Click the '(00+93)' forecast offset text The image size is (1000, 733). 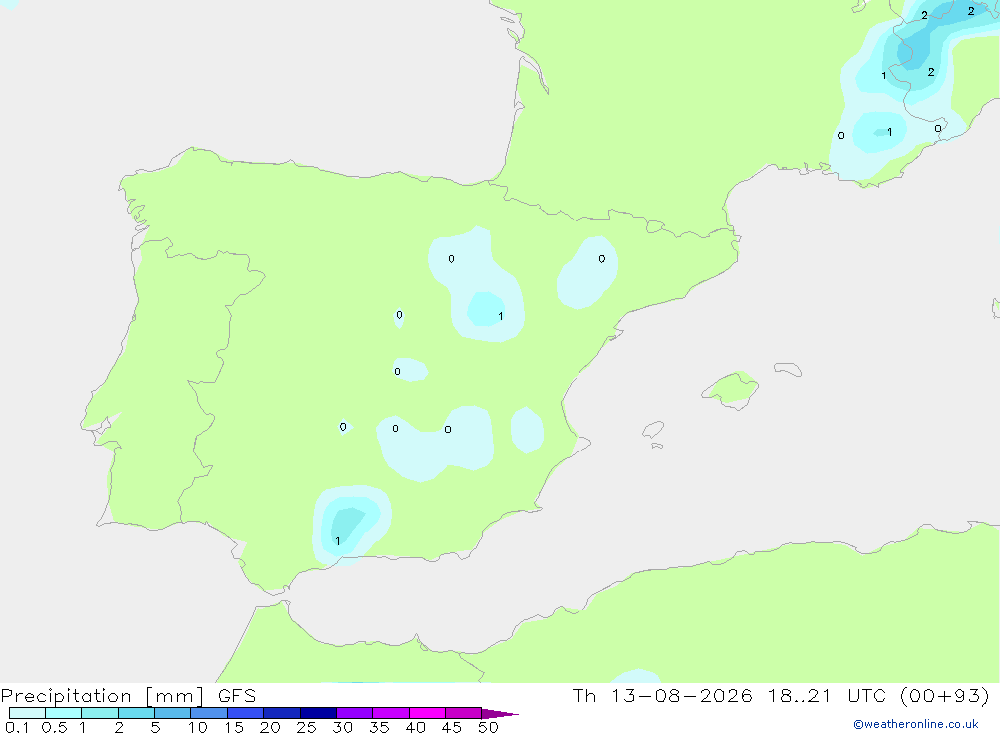945,695
